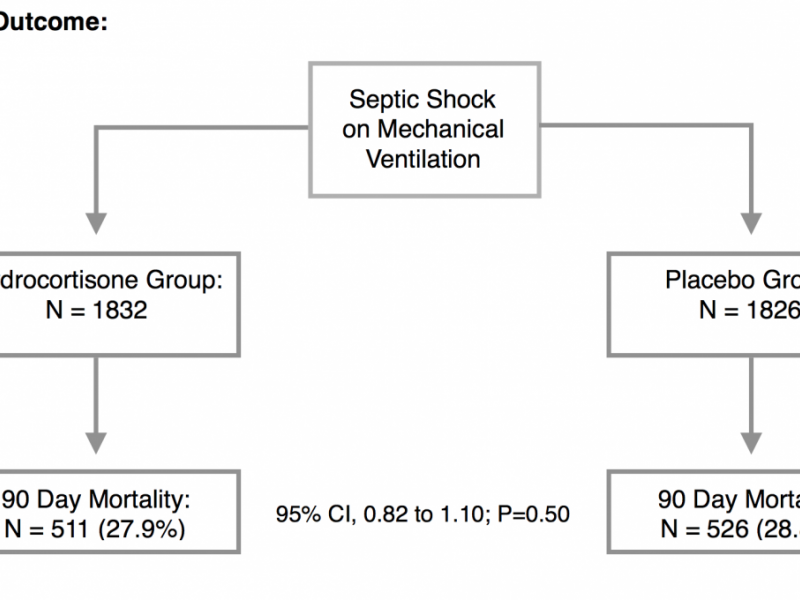The width and height of the screenshot is (800, 600).
Task: Click arrowhead above the N = 526 mortality box
Action: [749, 443]
